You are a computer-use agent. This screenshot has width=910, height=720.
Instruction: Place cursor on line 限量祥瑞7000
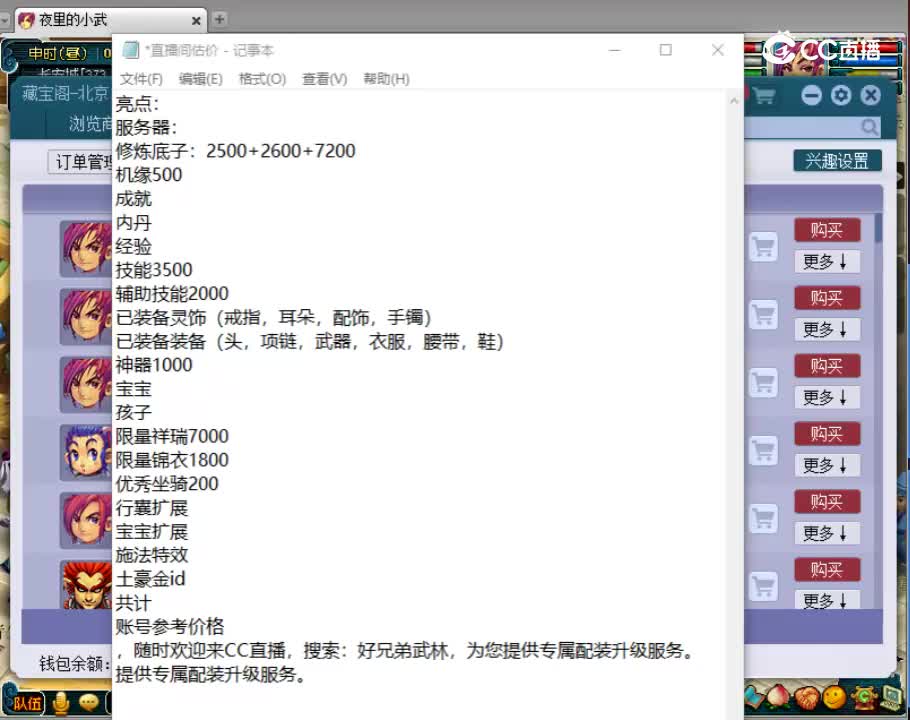click(172, 436)
